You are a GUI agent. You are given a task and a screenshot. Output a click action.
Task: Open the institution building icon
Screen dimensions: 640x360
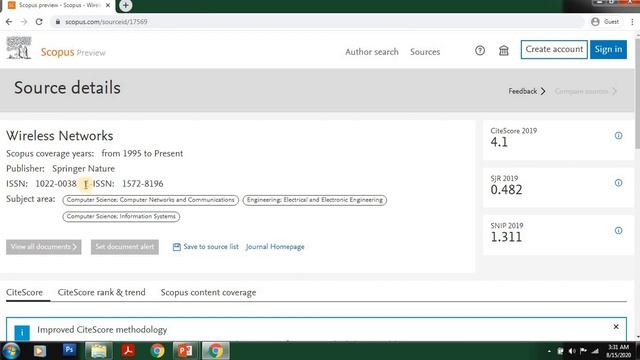pos(504,51)
